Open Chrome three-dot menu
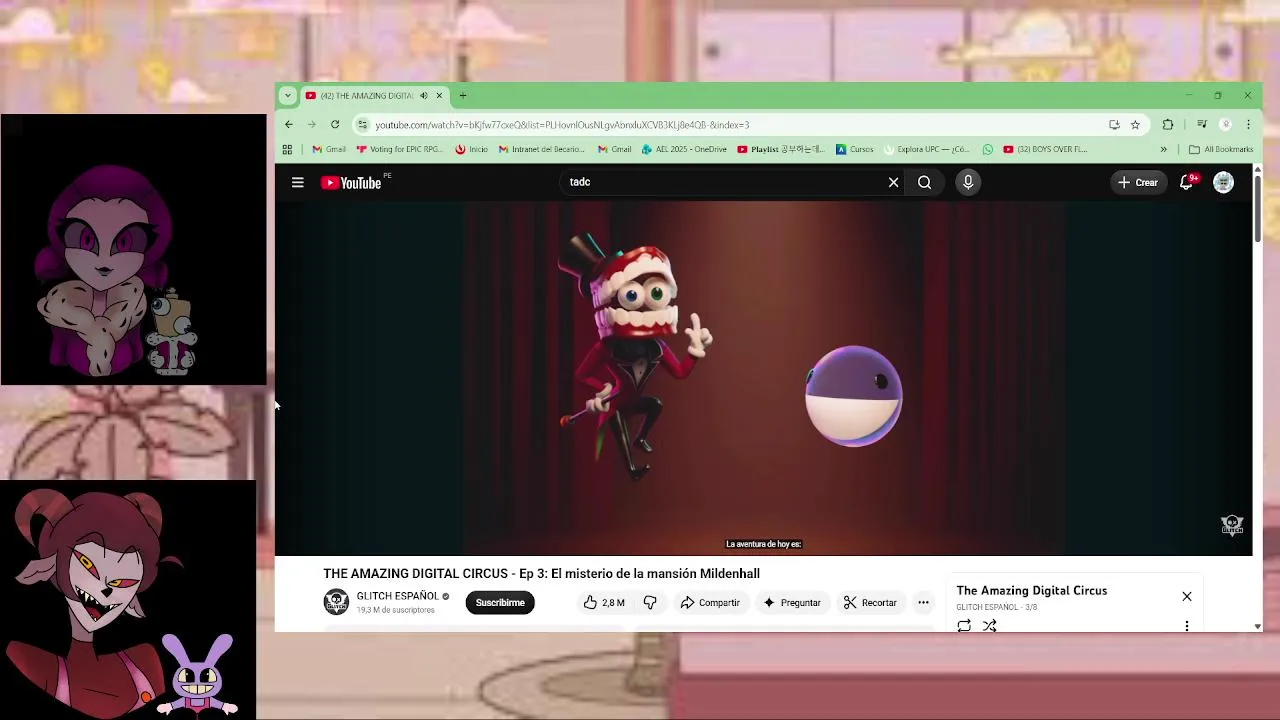This screenshot has height=720, width=1280. coord(1248,124)
